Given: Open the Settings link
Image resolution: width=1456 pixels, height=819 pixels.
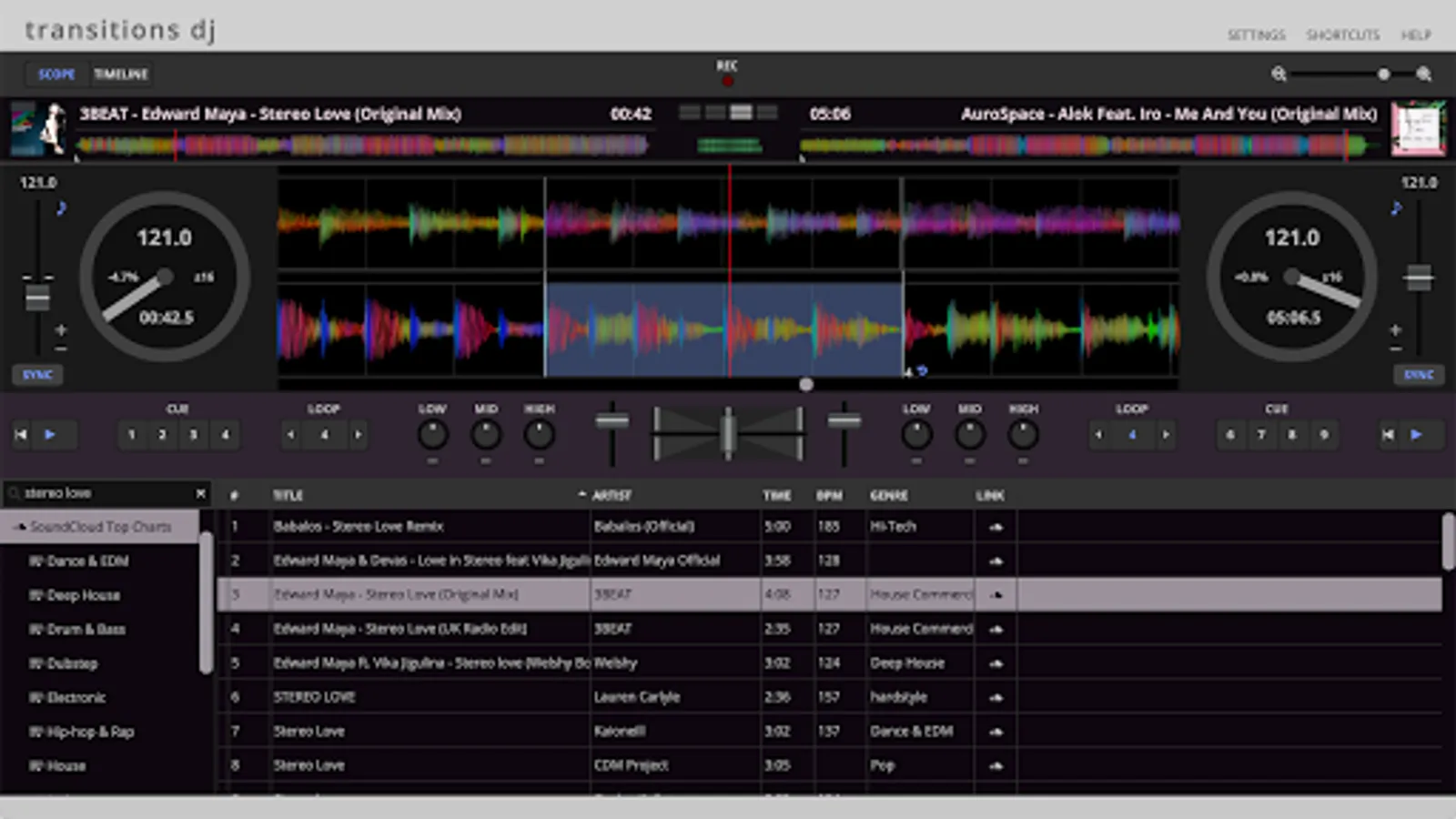Looking at the screenshot, I should [x=1256, y=35].
